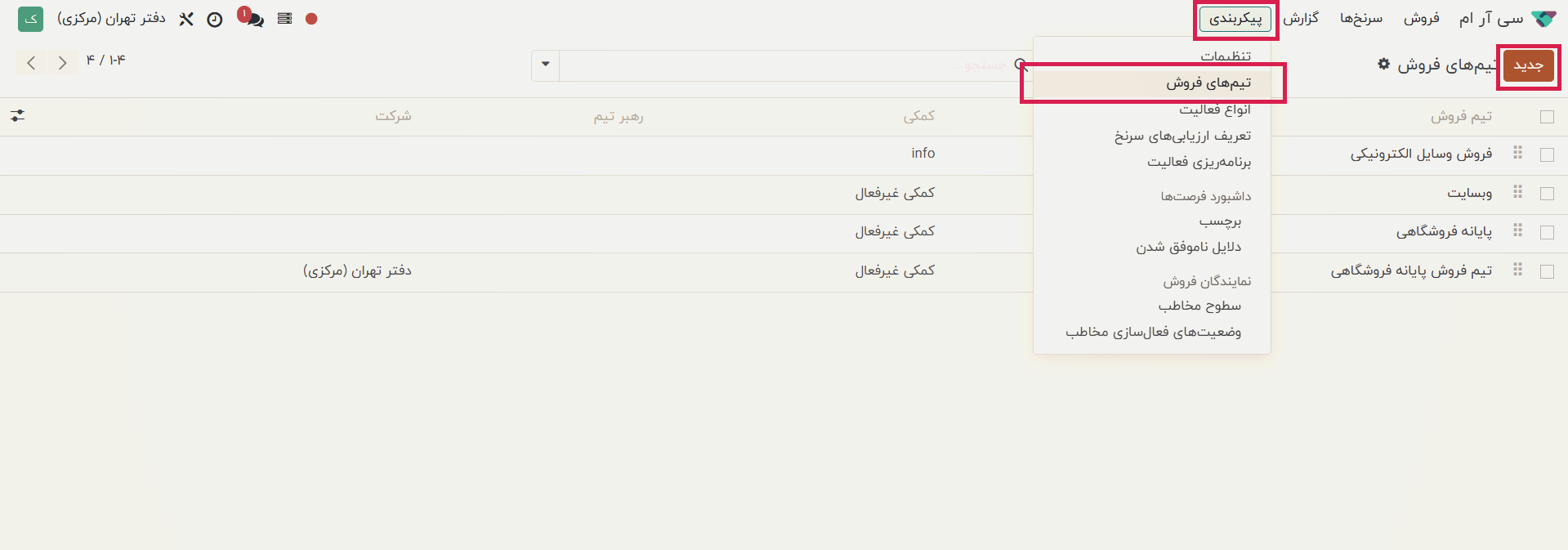The image size is (1568, 550).
Task: Open the تیم فروش پایانه فروشگاهی record
Action: pyautogui.click(x=1411, y=271)
